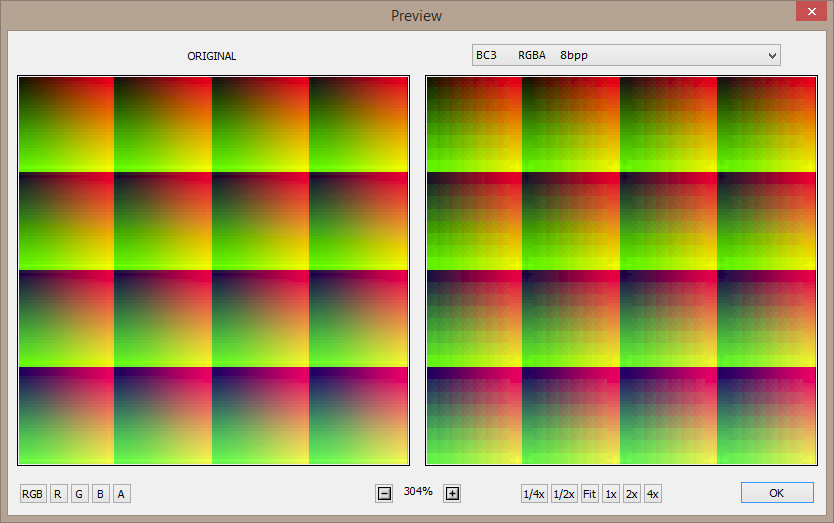Set zoom to 4x

(x=653, y=494)
